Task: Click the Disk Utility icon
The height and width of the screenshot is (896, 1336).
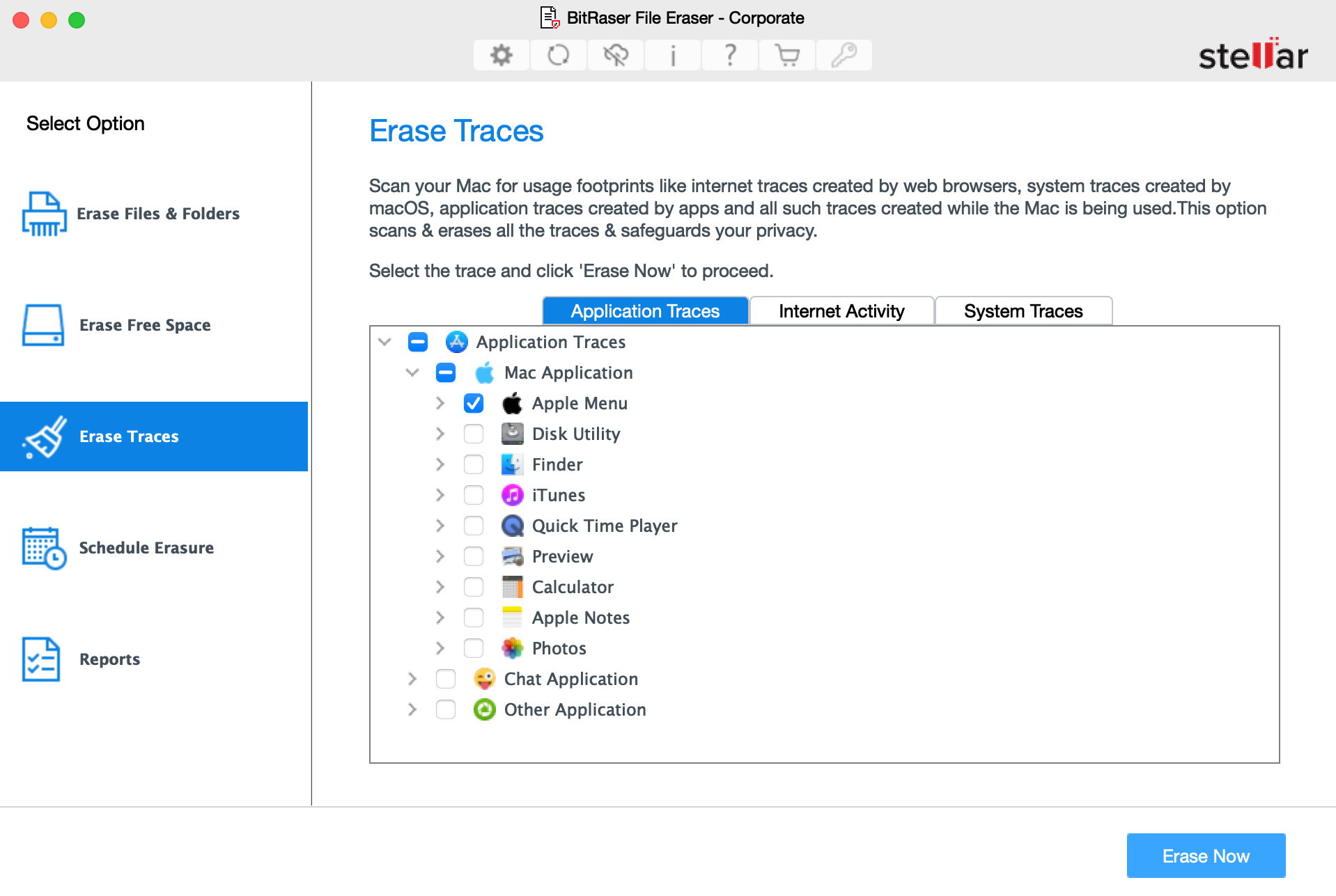Action: tap(512, 434)
